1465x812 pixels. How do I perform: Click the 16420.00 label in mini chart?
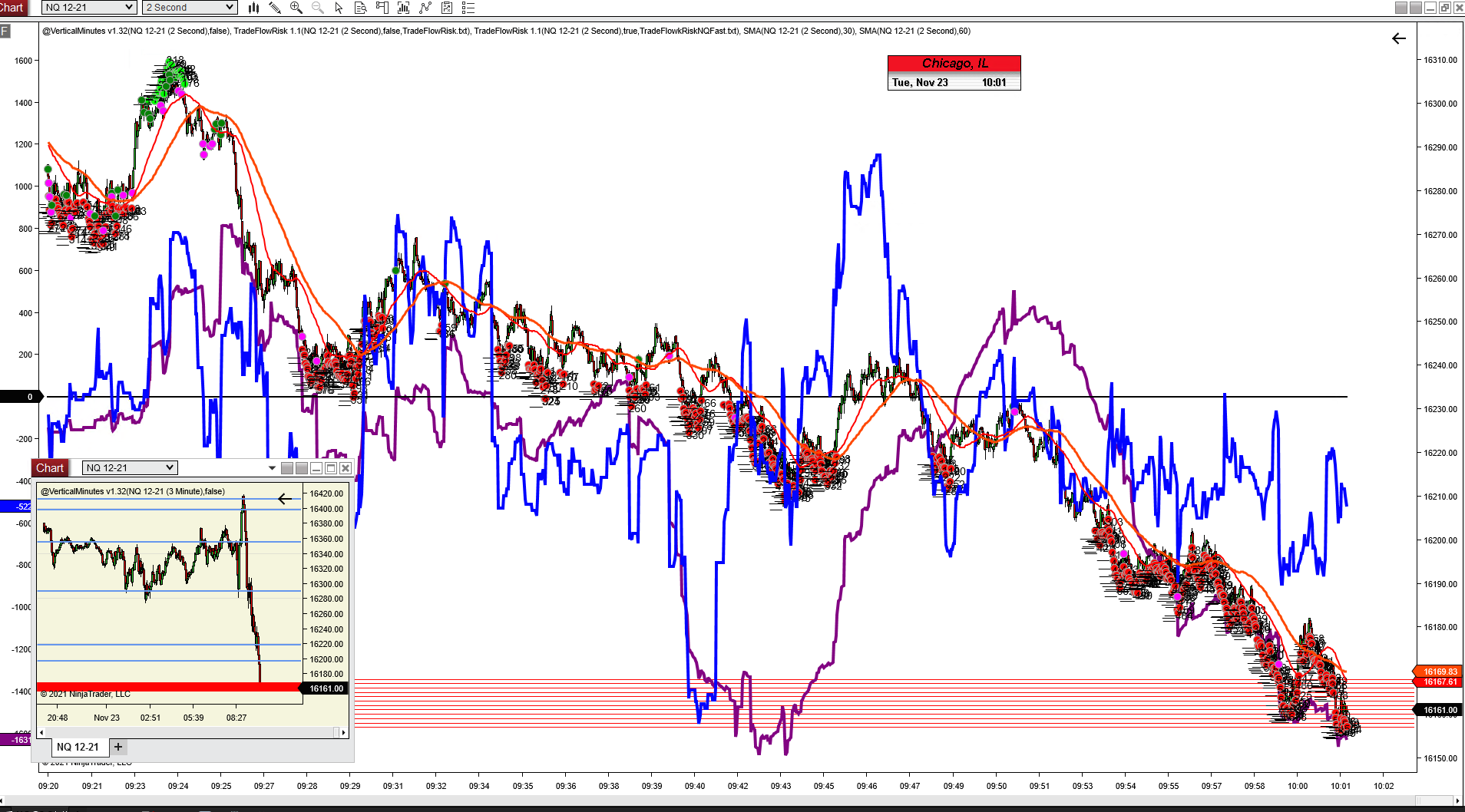(326, 493)
